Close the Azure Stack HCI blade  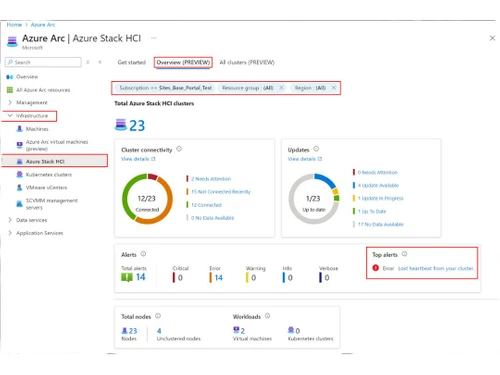coord(492,38)
